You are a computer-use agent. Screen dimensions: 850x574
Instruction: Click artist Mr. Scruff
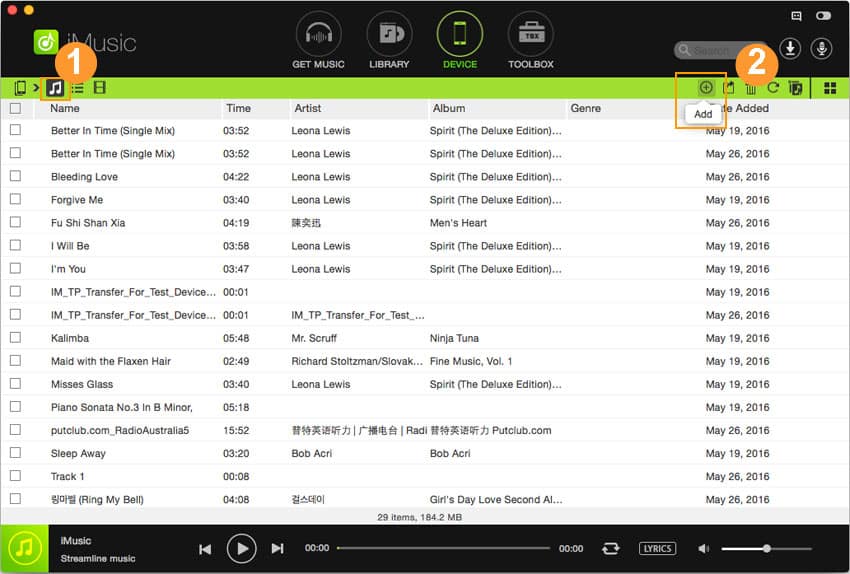click(x=314, y=338)
